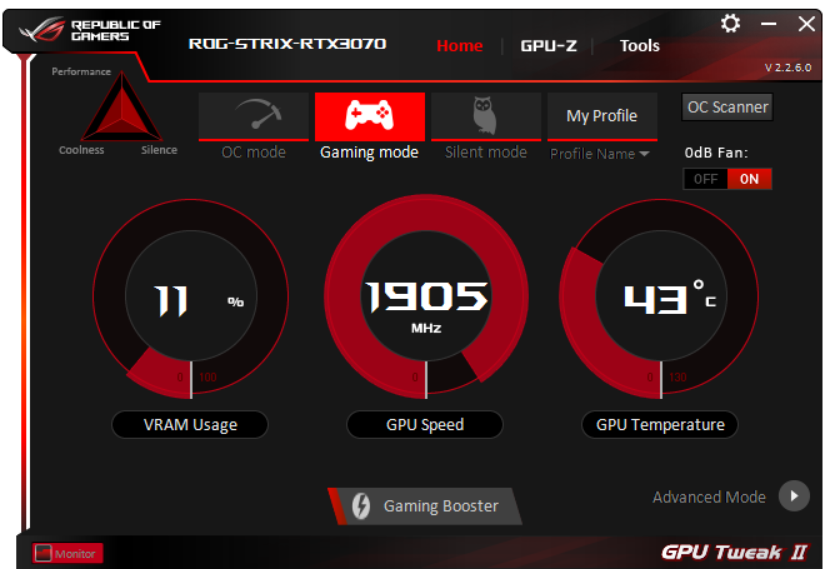Open the Tools tab
825x569 pixels.
tap(639, 46)
